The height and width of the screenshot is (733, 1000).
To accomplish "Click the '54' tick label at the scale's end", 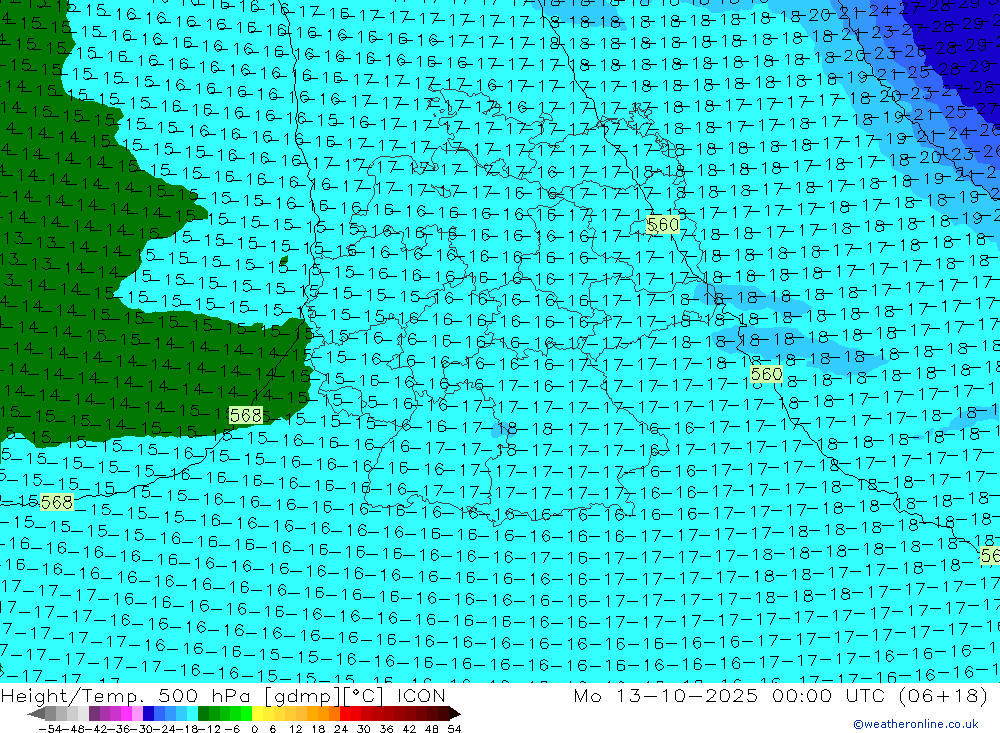I will [x=454, y=729].
